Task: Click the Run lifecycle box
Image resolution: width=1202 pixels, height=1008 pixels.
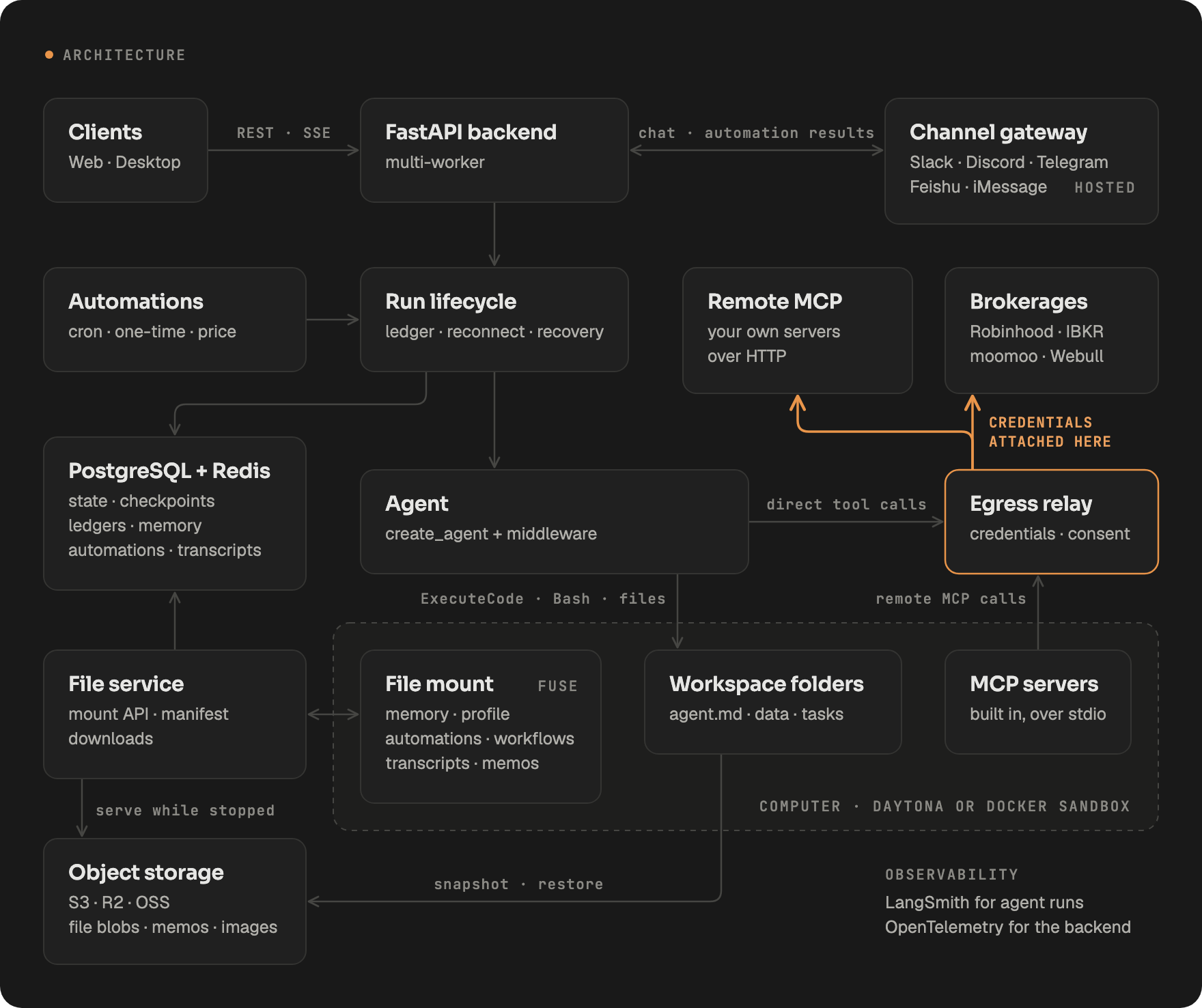Action: [494, 320]
